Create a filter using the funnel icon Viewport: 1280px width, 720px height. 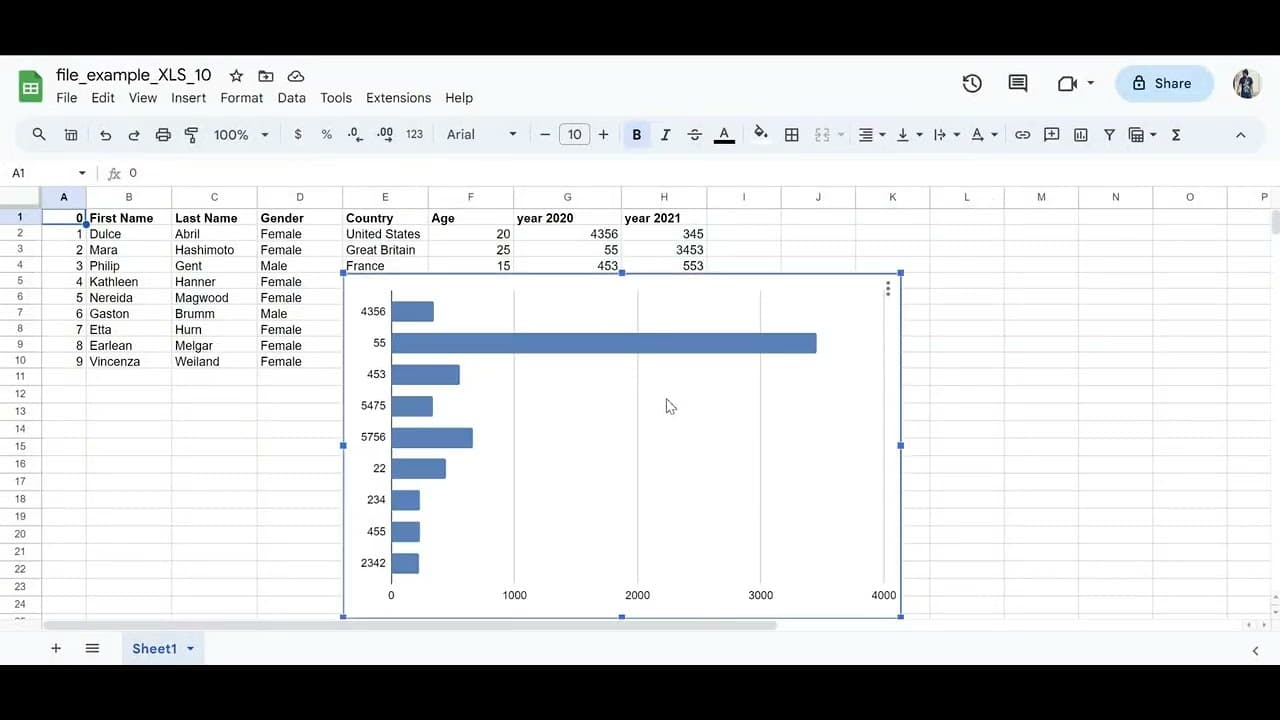tap(1110, 134)
